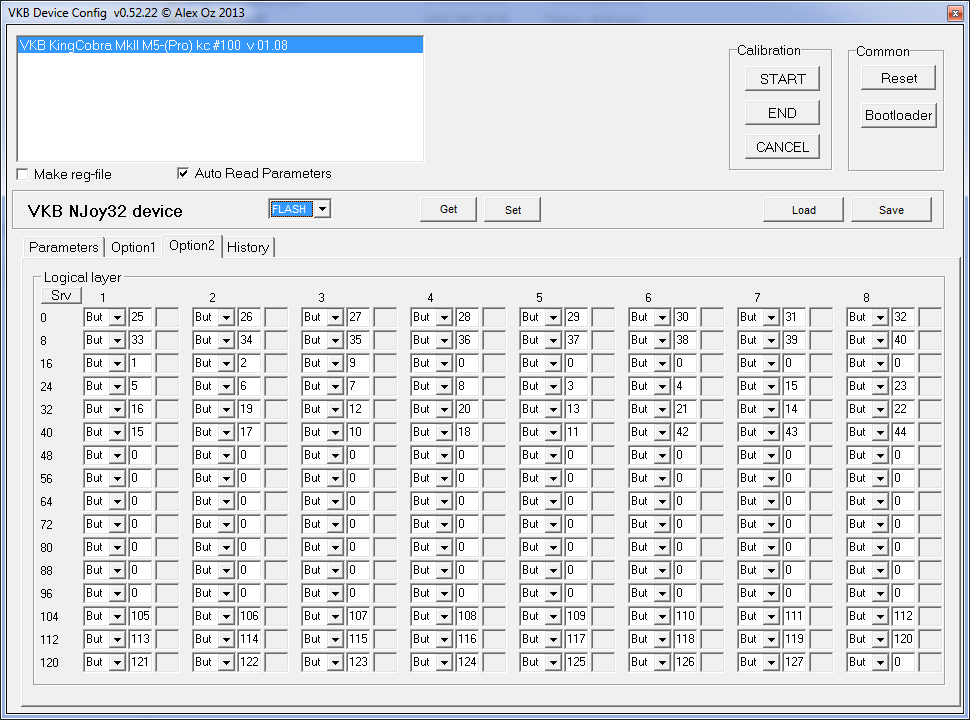Click the Reset button
970x720 pixels.
pyautogui.click(x=899, y=79)
